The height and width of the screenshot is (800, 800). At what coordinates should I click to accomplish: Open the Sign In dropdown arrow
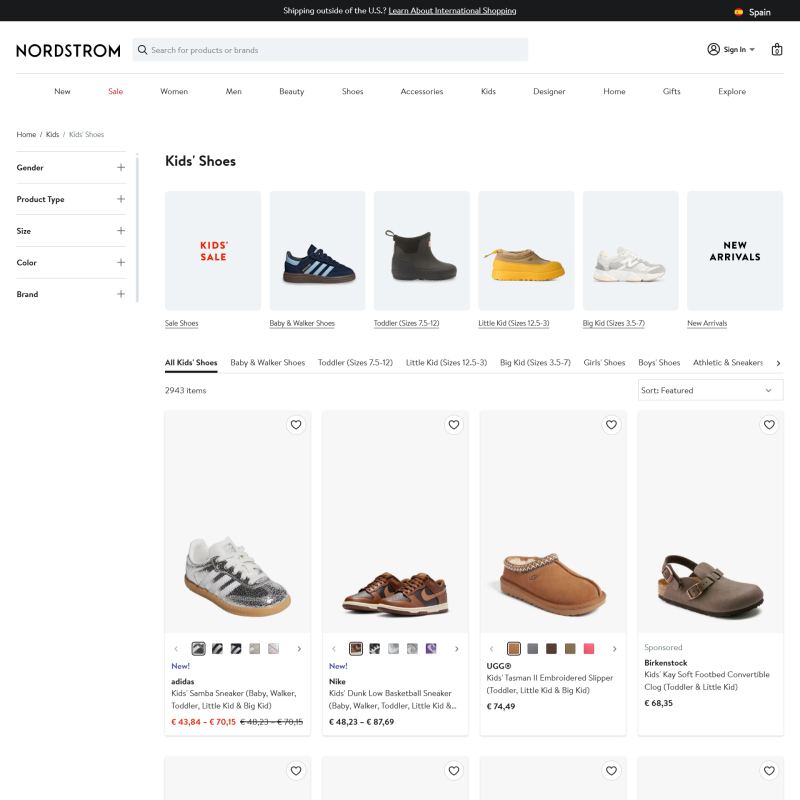752,49
